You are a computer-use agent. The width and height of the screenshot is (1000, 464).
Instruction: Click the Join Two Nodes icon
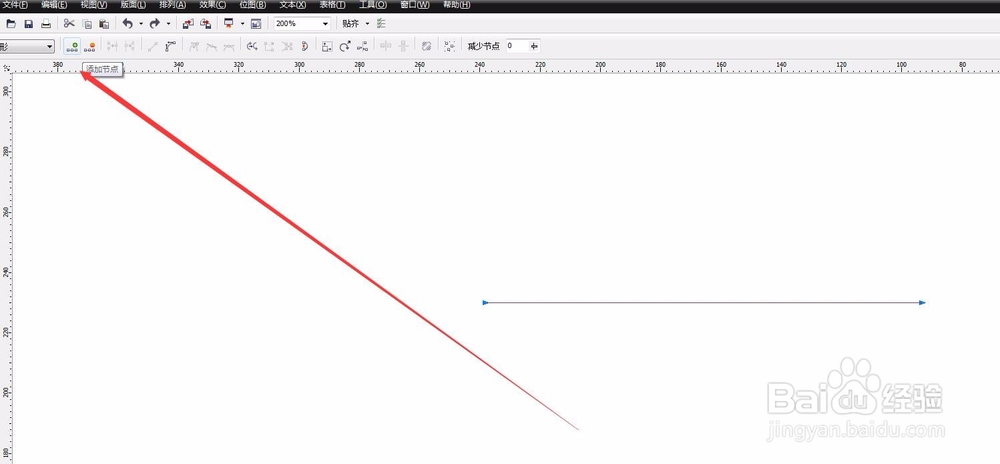click(112, 46)
